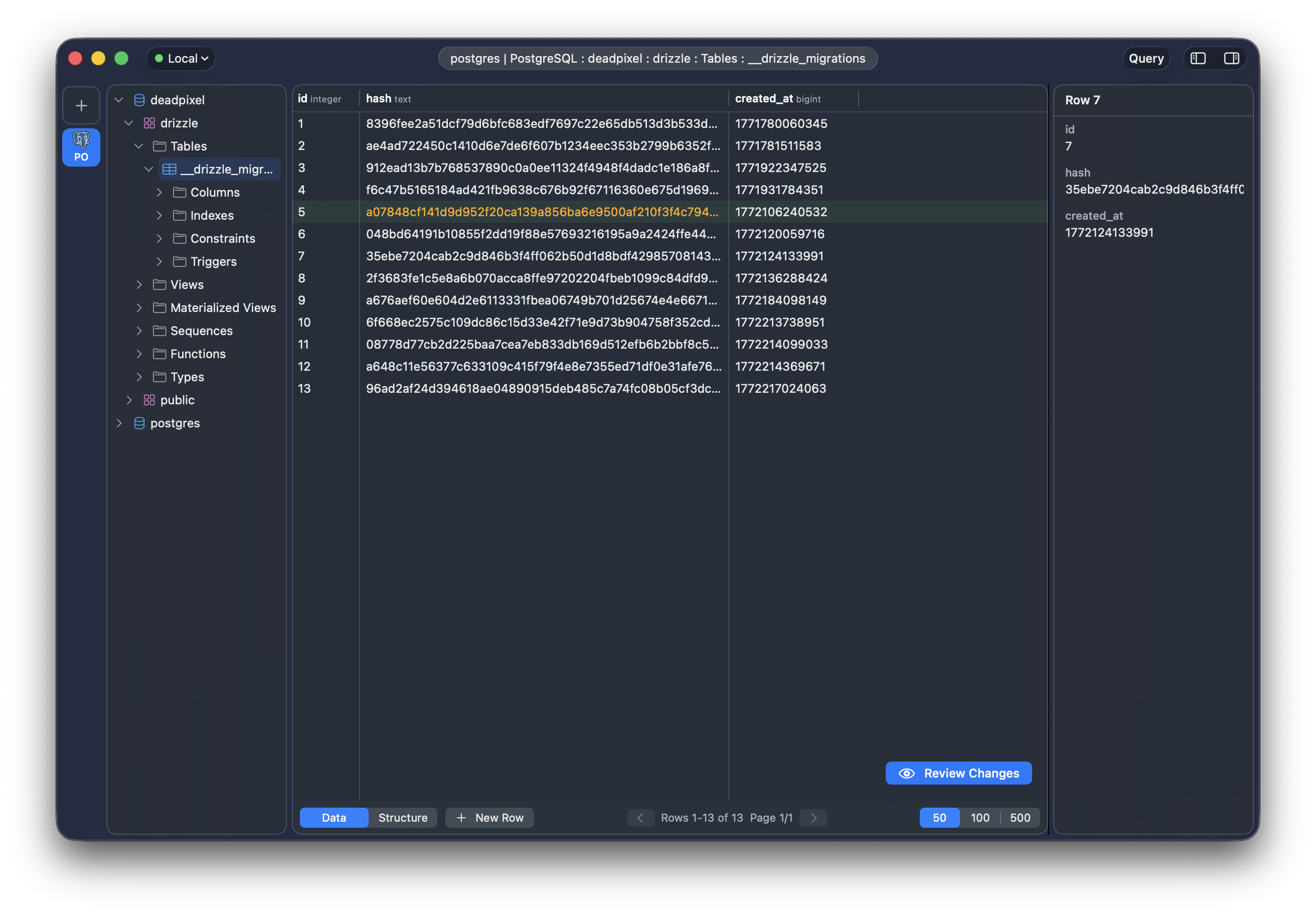The height and width of the screenshot is (915, 1316).
Task: Click the __drizzle_migr table icon
Action: coord(169,169)
